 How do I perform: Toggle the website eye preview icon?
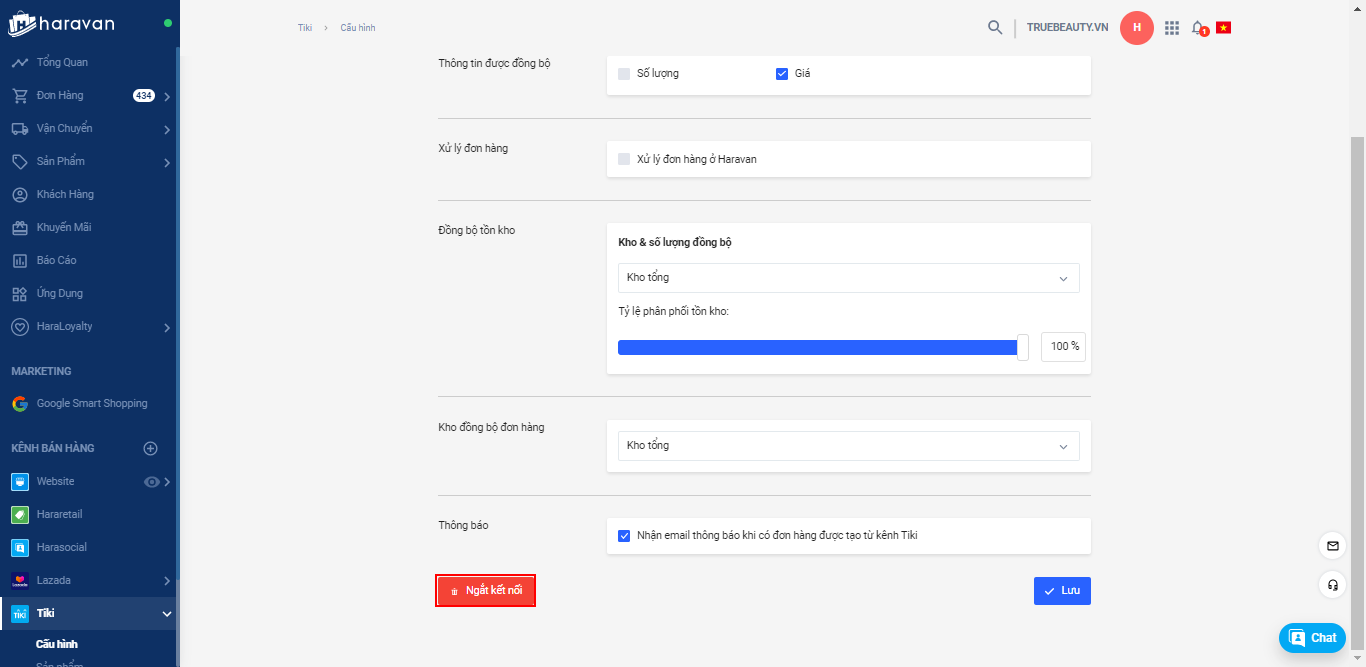pyautogui.click(x=152, y=482)
